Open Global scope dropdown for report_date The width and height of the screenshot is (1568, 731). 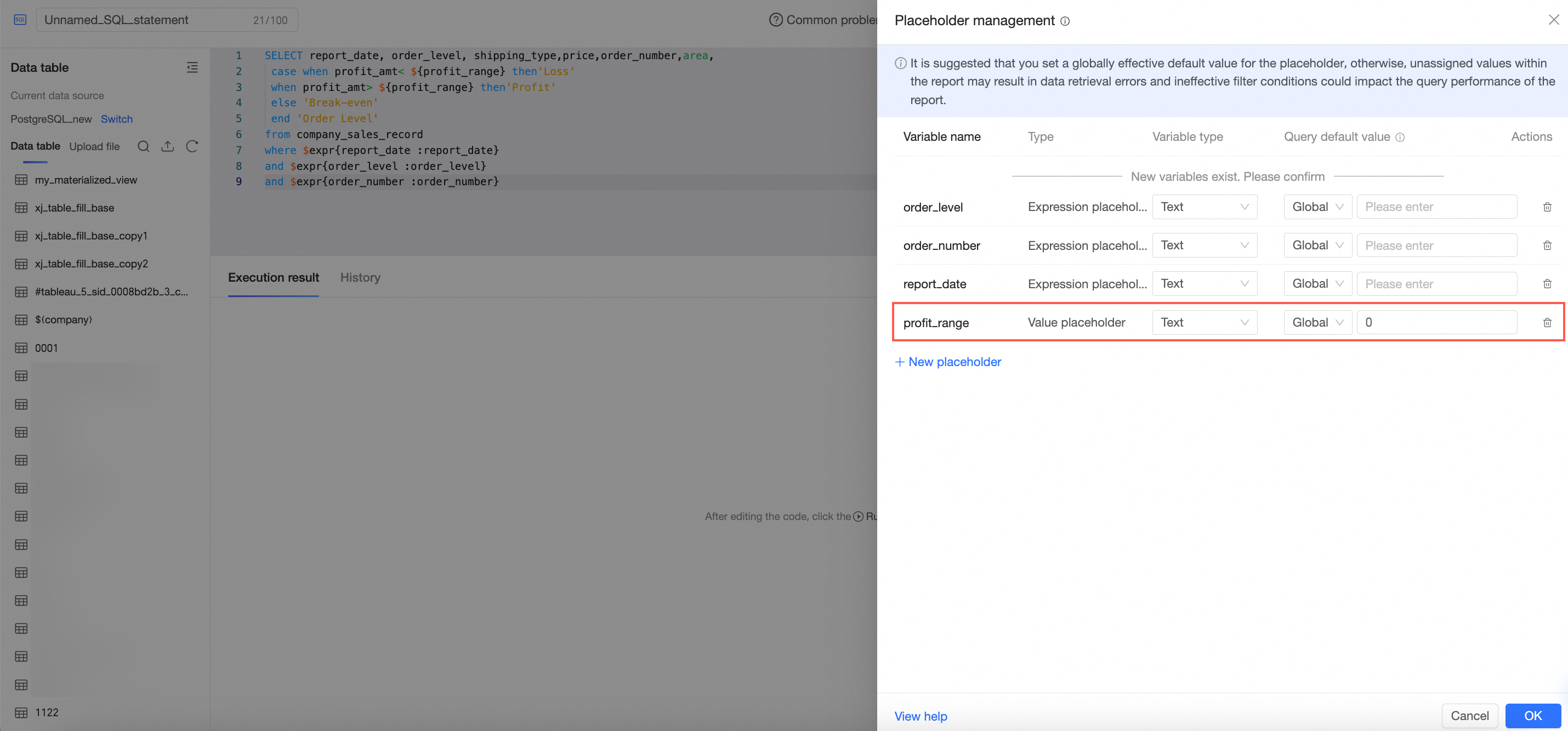[x=1317, y=283]
